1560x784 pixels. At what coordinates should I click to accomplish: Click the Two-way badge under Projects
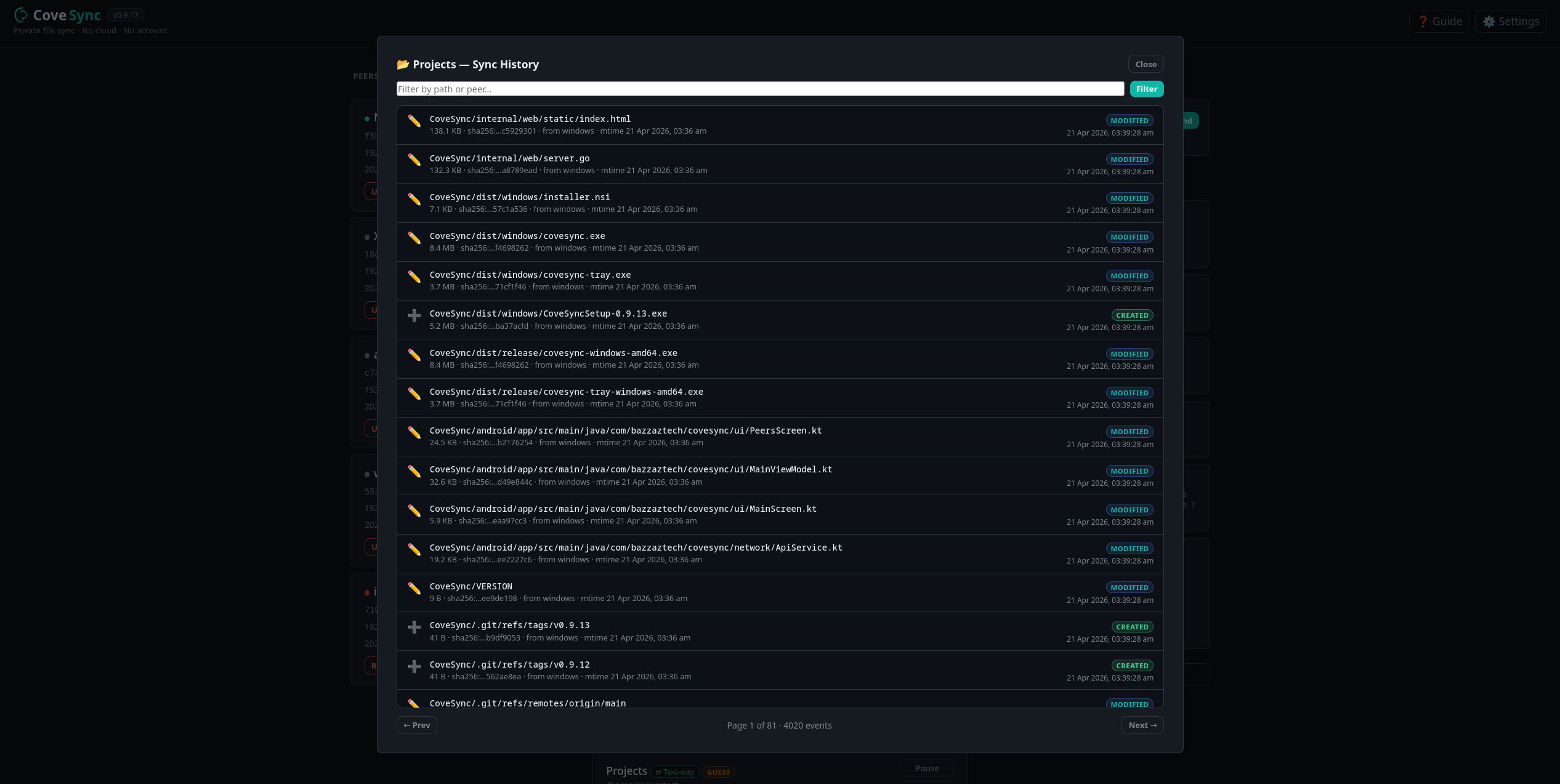(x=674, y=772)
